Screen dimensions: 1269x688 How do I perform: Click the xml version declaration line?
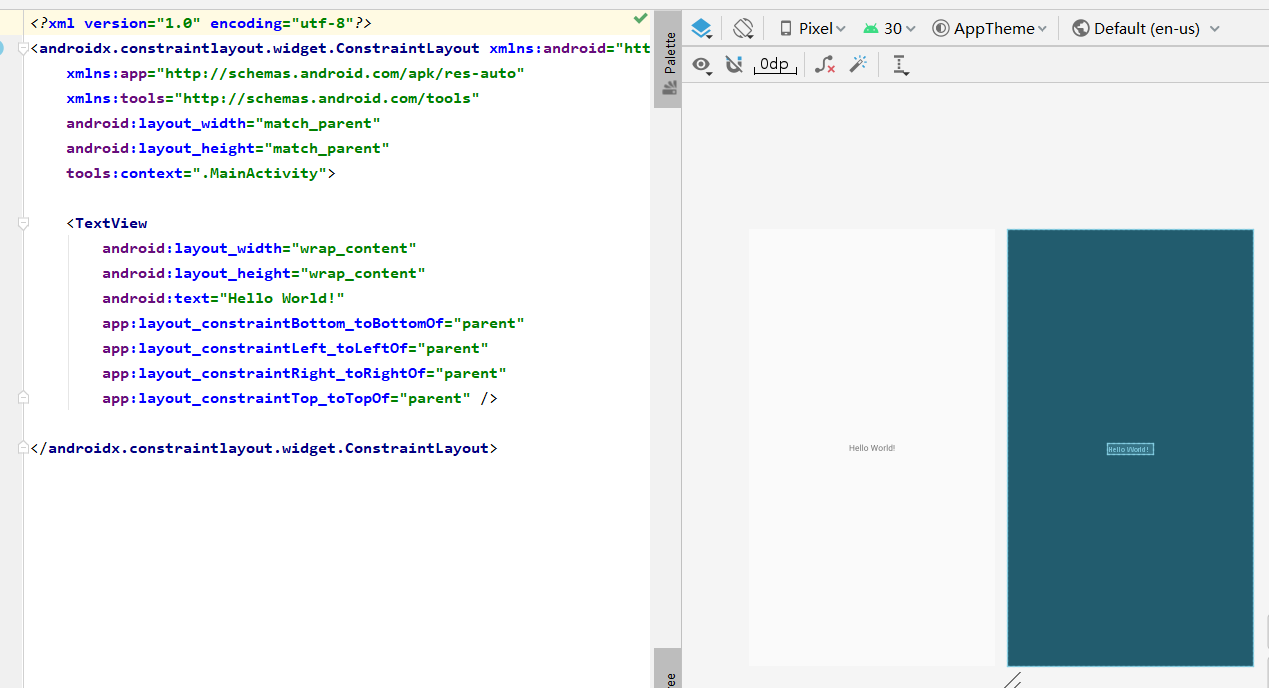pos(201,23)
